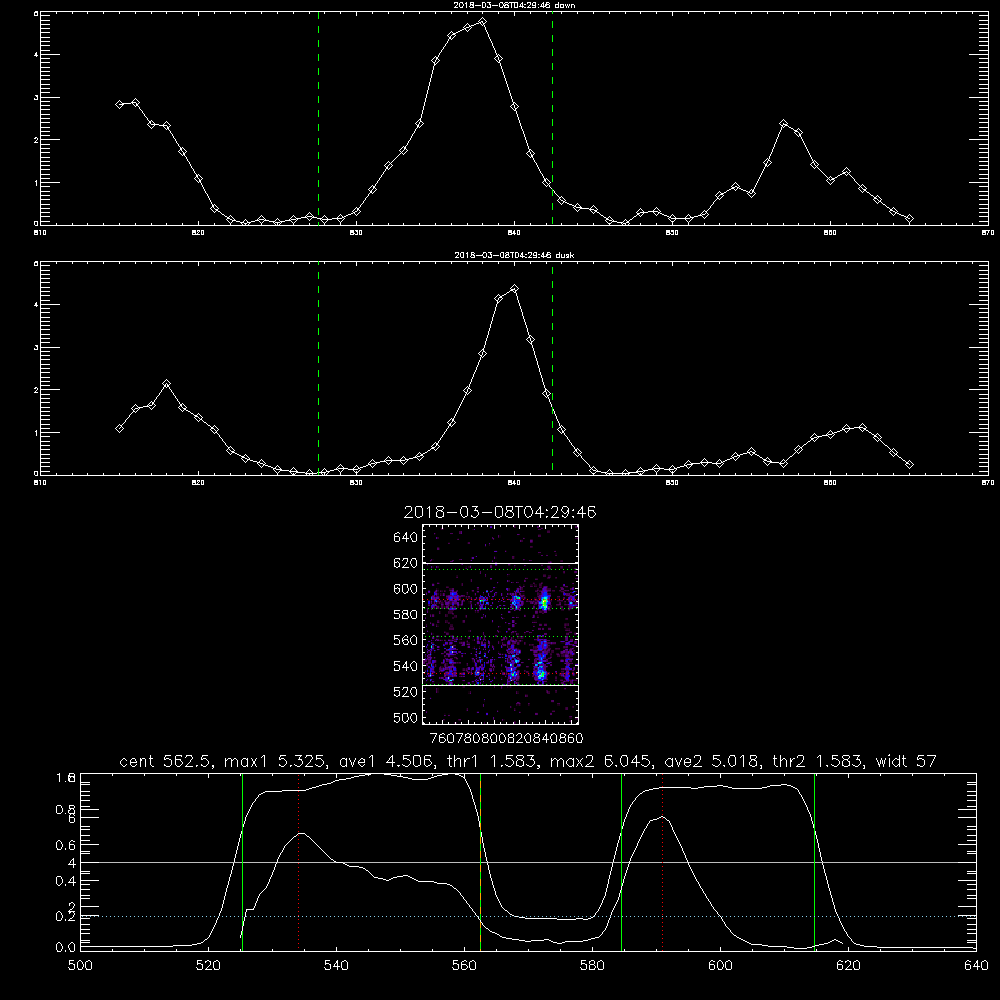Click 'max1 5.325' in the statistics line
1000x1000 pixels.
coord(272,761)
